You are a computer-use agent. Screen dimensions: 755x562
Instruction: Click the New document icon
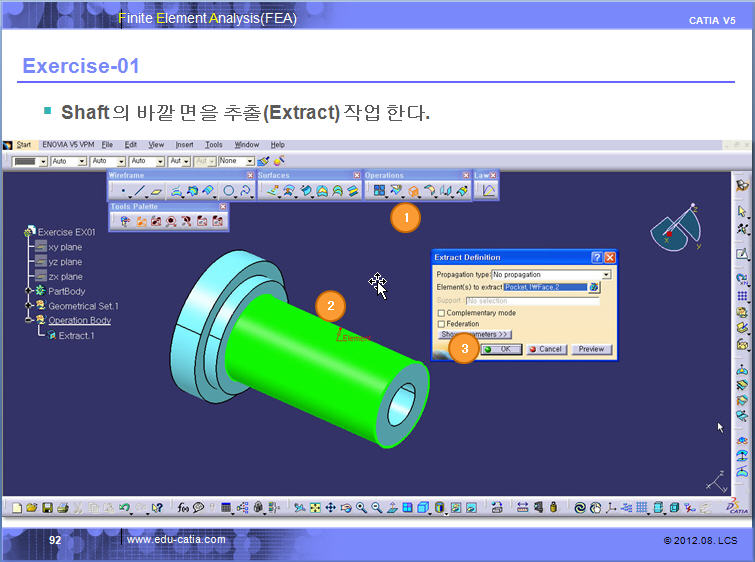(17, 507)
